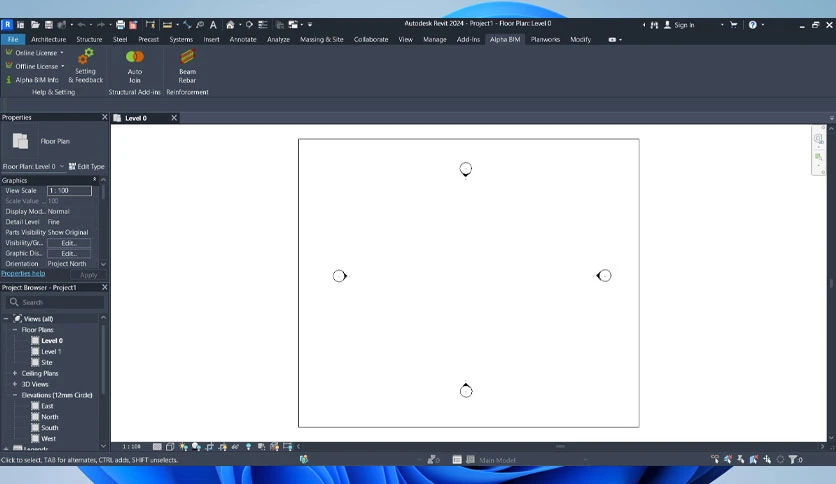
Task: Open Default 3D View house icon
Action: (230, 25)
